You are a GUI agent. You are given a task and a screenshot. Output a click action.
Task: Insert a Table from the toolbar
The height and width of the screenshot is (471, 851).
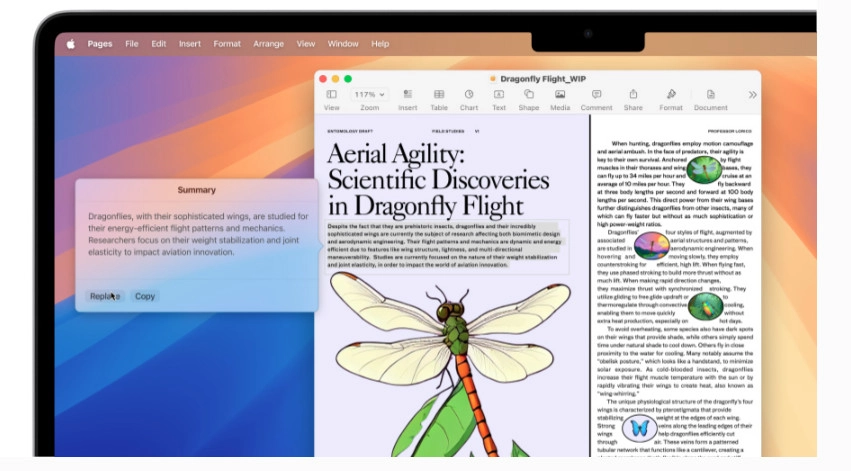pos(438,95)
